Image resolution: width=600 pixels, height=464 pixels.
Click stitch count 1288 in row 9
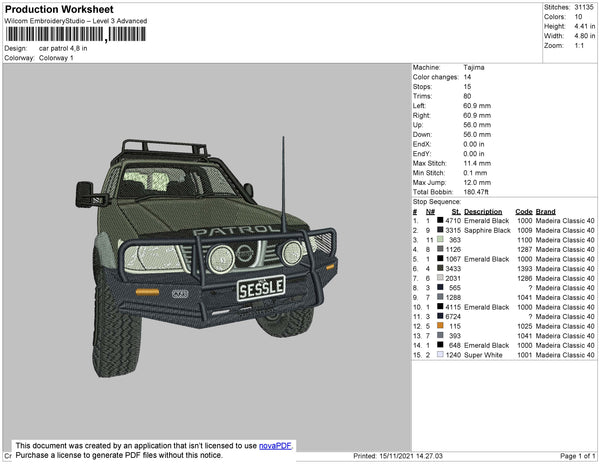pyautogui.click(x=453, y=297)
